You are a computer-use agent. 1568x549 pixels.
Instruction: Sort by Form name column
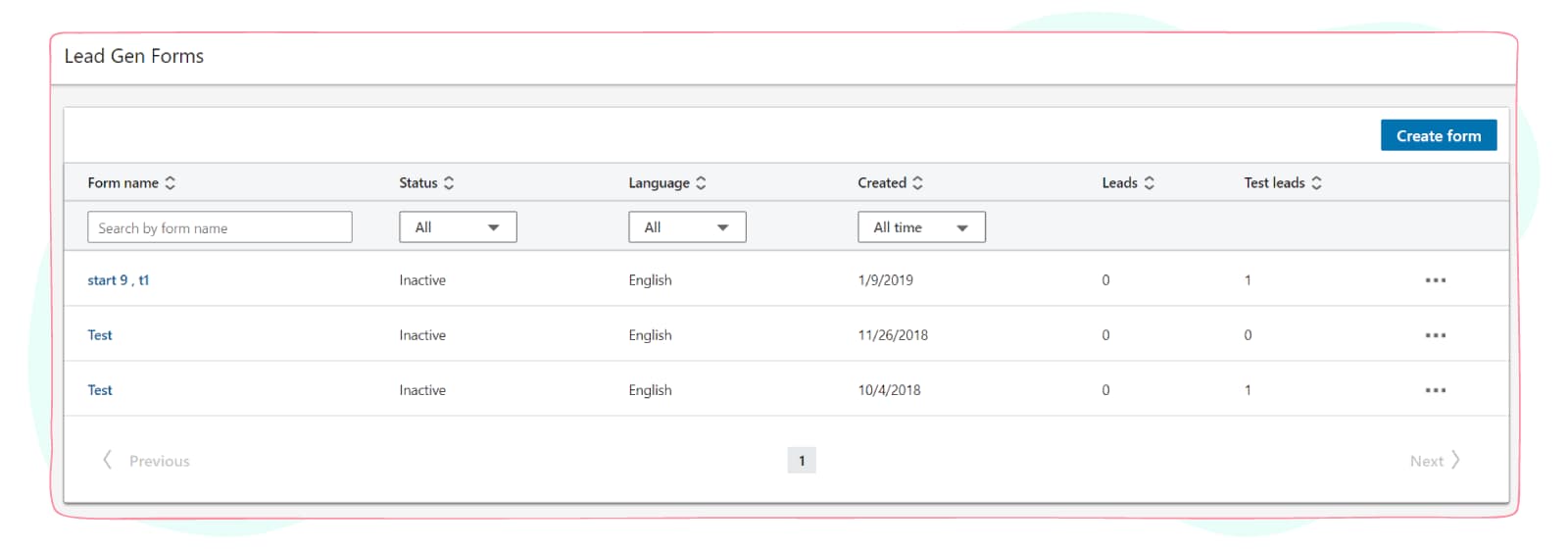131,182
